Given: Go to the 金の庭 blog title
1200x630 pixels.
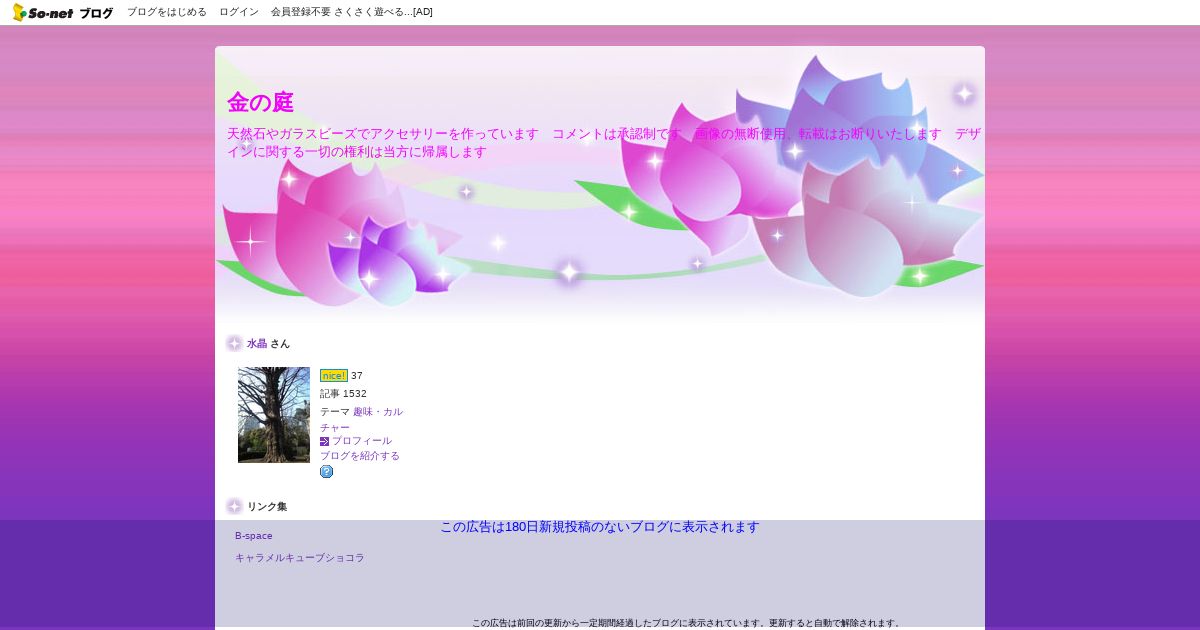Looking at the screenshot, I should [x=260, y=102].
